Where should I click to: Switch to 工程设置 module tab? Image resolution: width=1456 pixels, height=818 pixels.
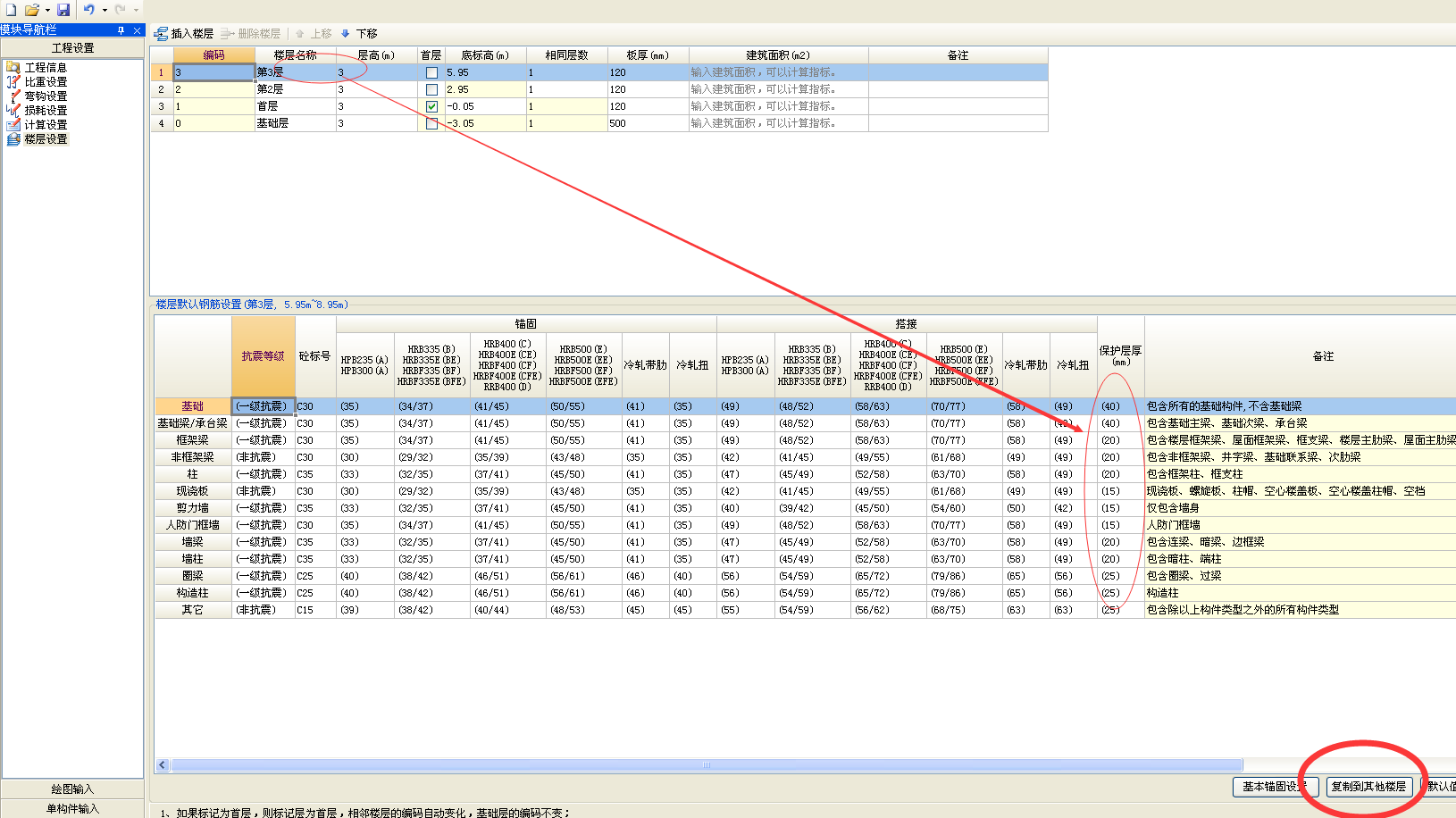(x=72, y=48)
